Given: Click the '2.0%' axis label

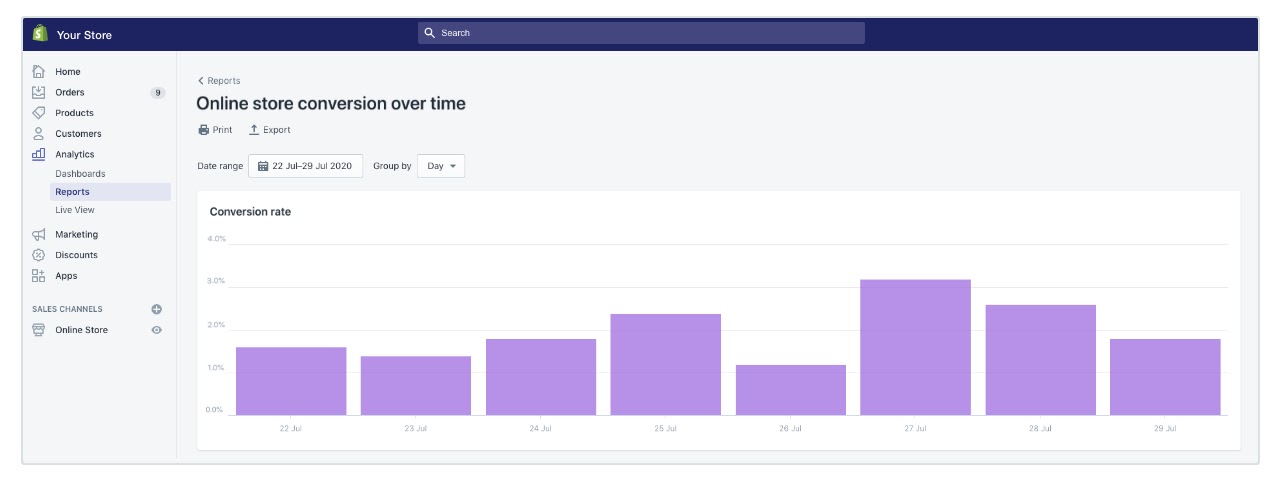Looking at the screenshot, I should [216, 325].
